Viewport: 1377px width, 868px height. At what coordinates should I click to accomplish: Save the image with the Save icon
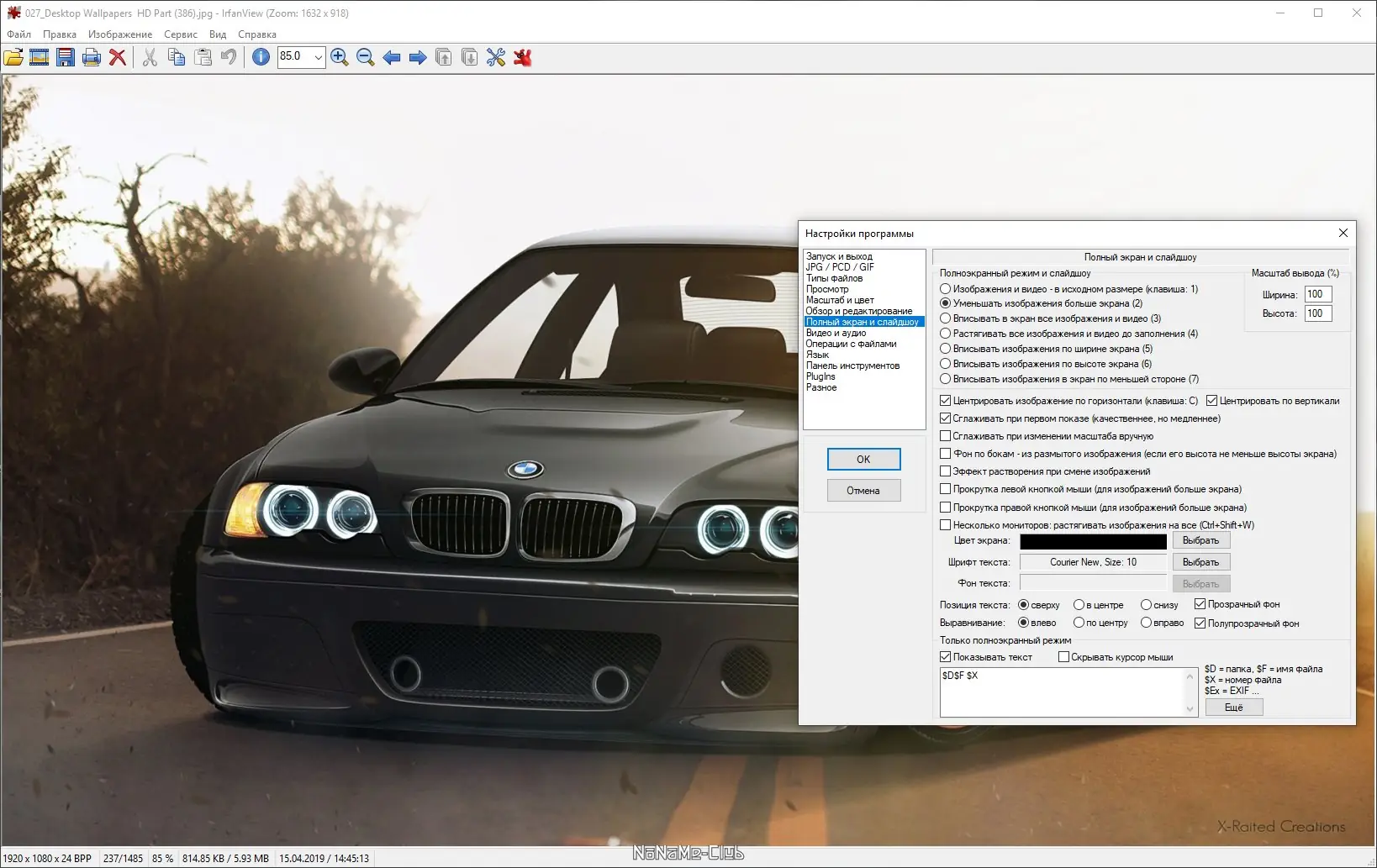click(66, 57)
